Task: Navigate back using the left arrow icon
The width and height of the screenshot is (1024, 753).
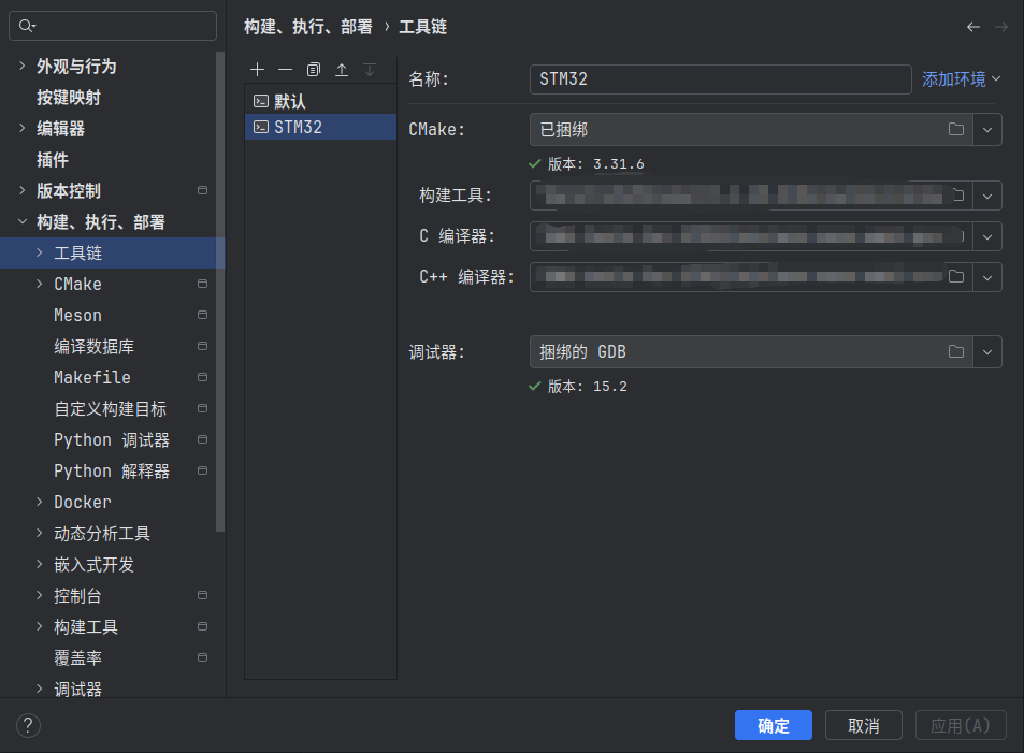Action: pyautogui.click(x=974, y=25)
